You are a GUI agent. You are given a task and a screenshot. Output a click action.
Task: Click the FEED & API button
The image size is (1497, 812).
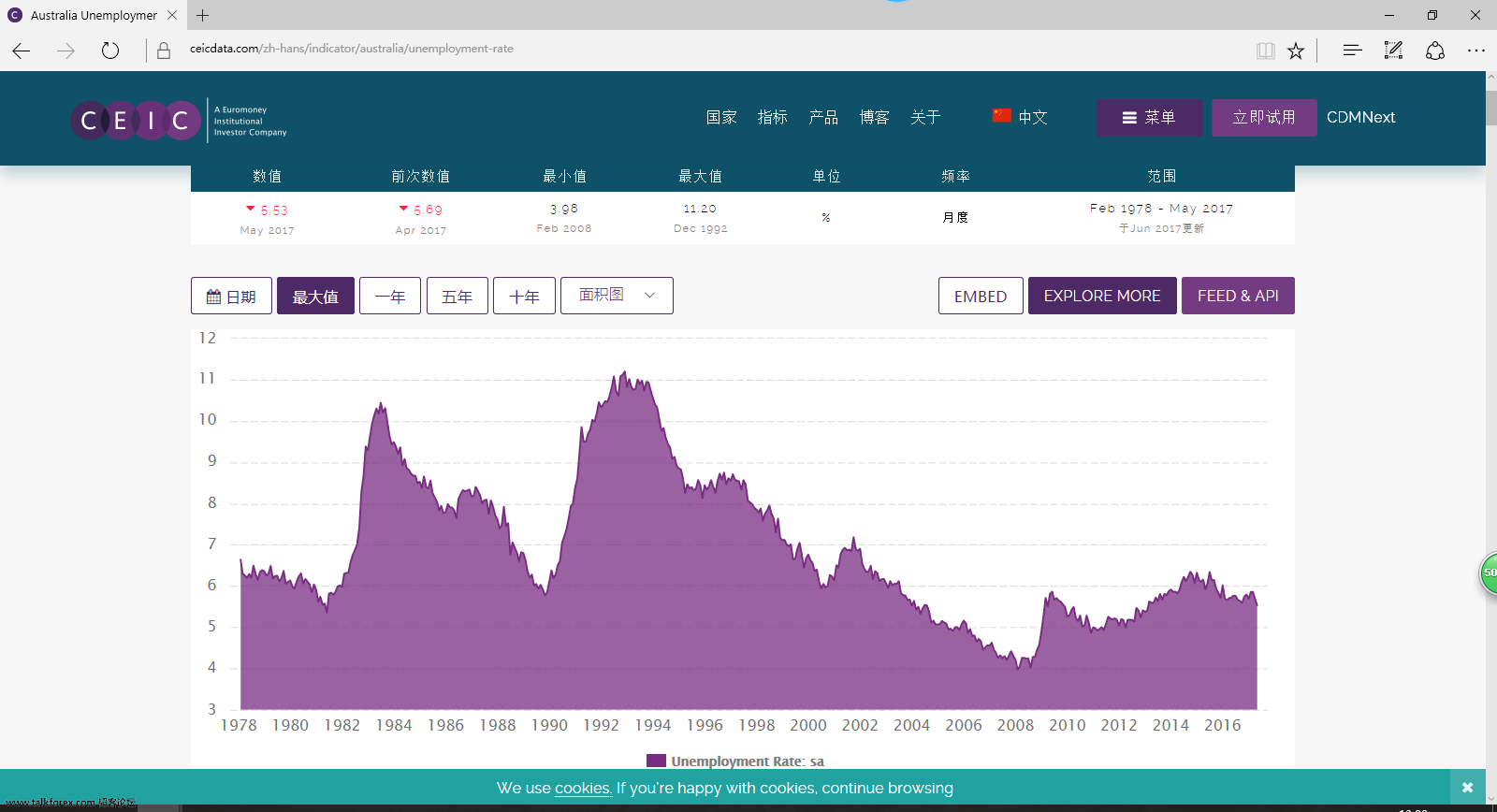click(x=1238, y=296)
